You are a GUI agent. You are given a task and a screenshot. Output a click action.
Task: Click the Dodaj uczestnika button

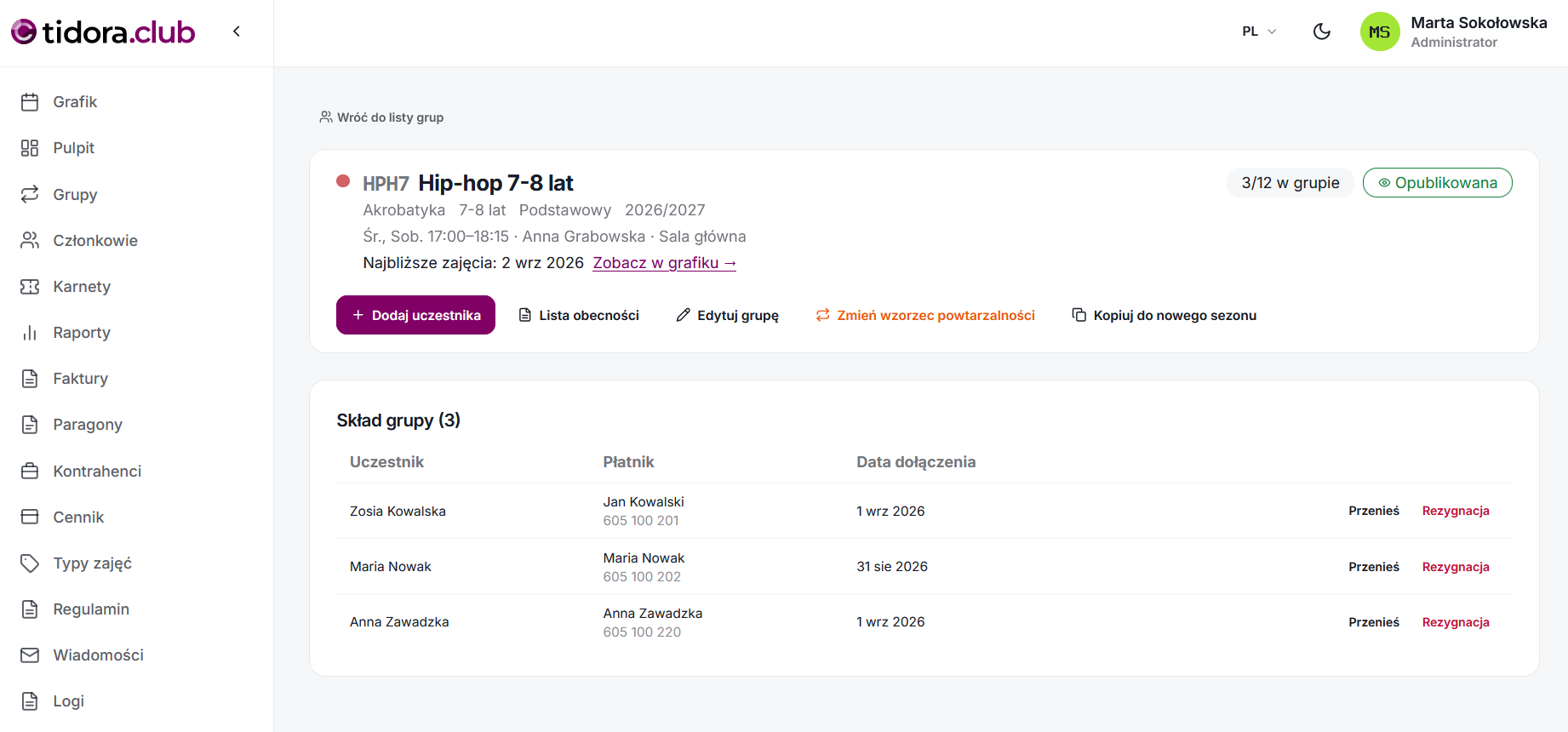point(415,315)
